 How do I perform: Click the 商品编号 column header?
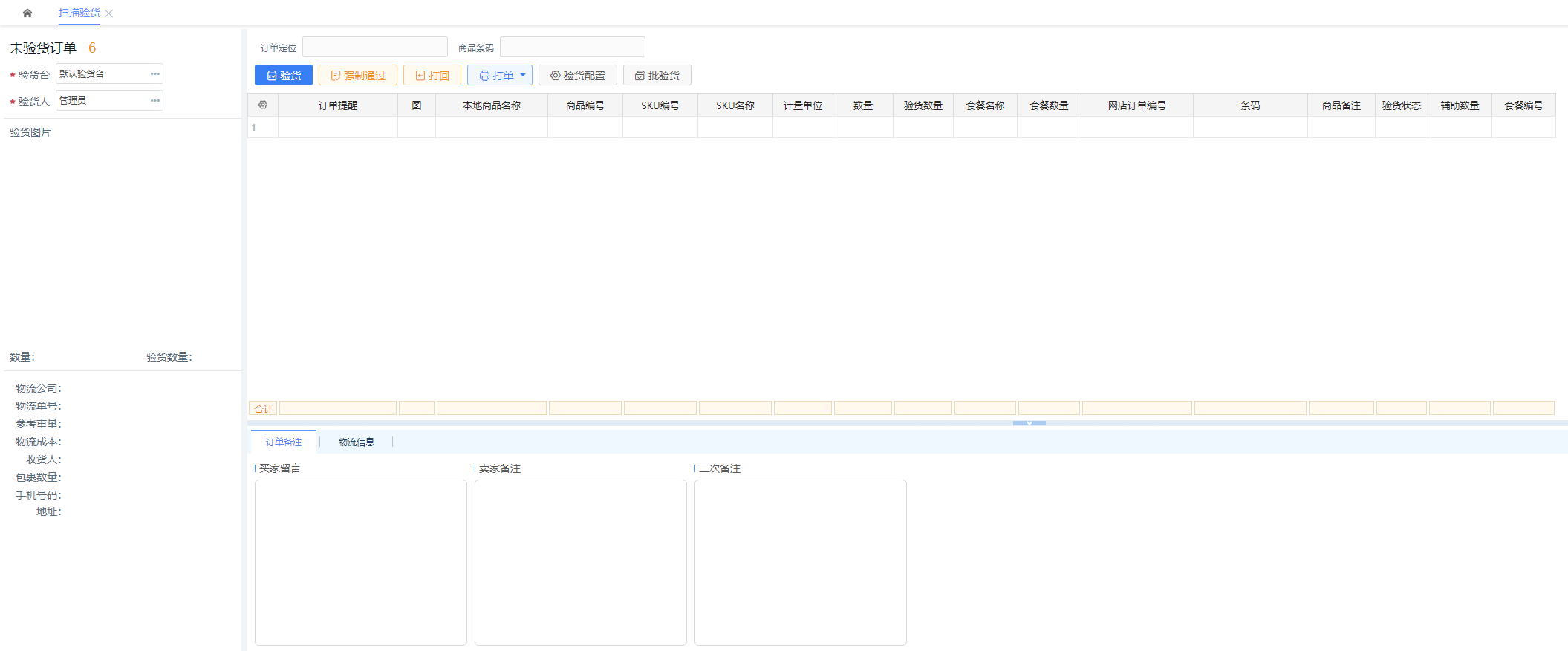tap(585, 105)
